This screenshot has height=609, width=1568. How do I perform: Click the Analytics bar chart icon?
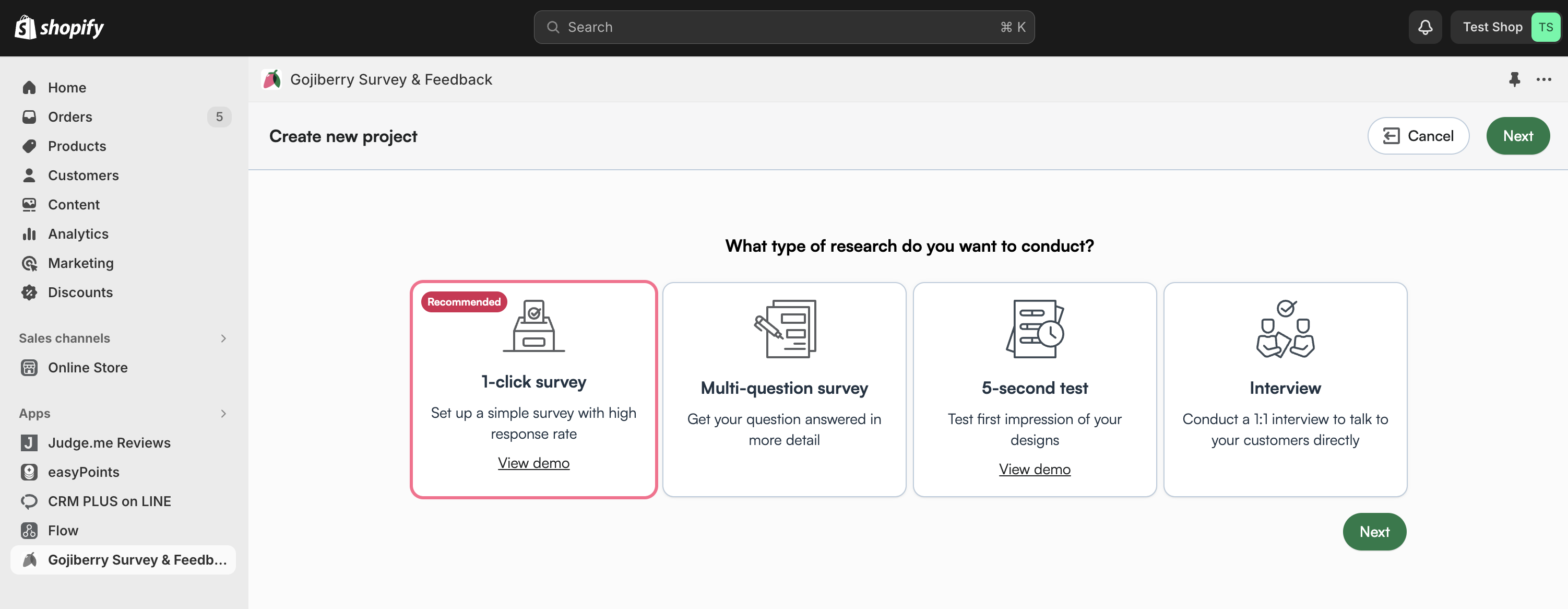(29, 234)
